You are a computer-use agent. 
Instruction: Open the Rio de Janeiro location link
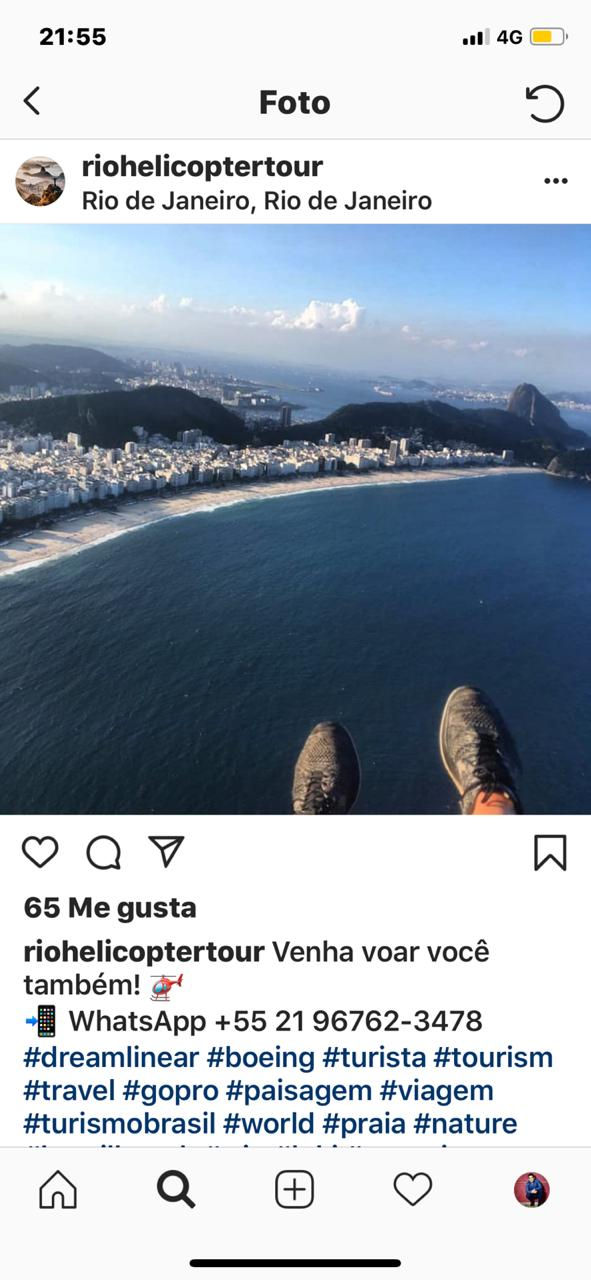(257, 201)
